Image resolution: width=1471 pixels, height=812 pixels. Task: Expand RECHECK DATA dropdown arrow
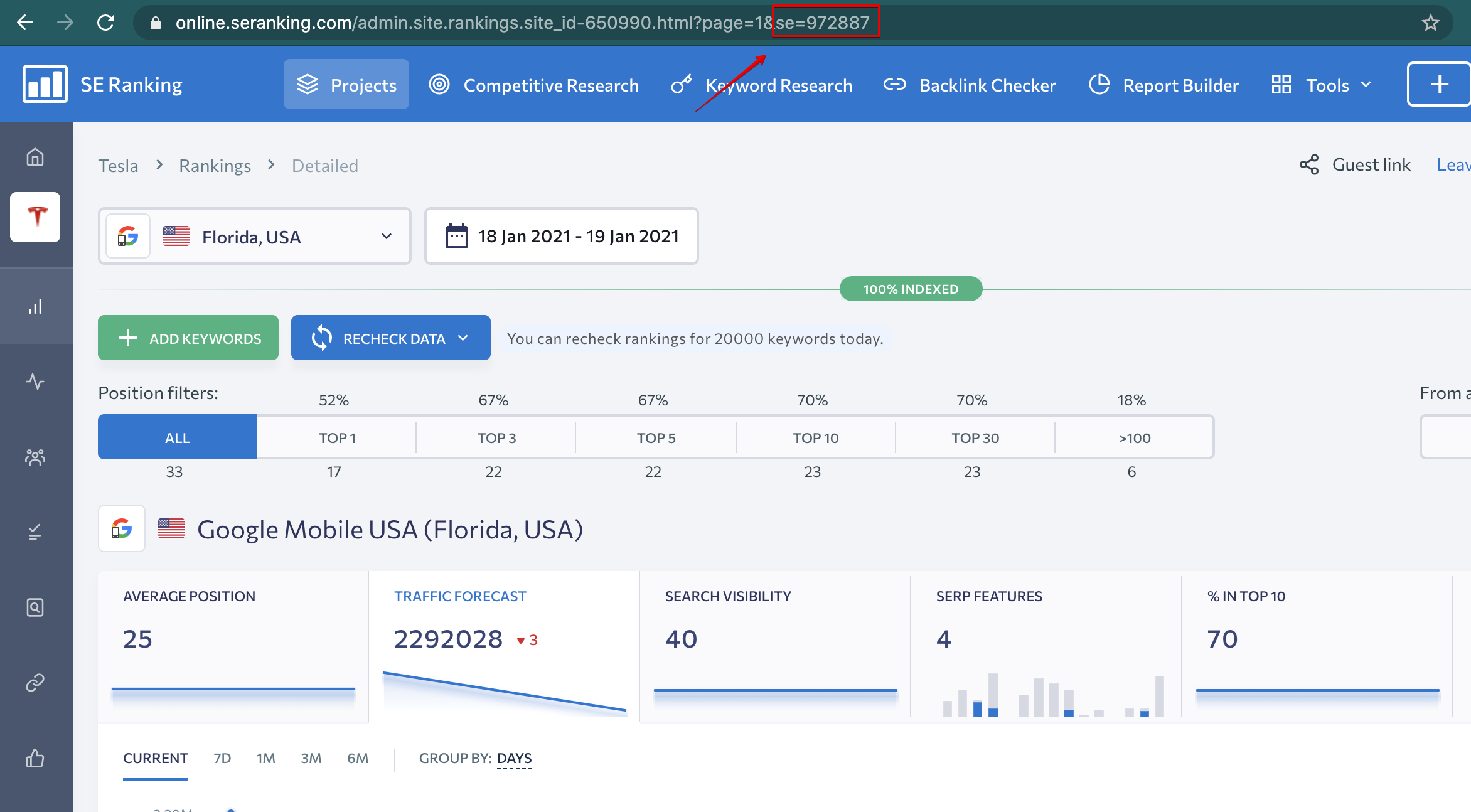point(464,338)
